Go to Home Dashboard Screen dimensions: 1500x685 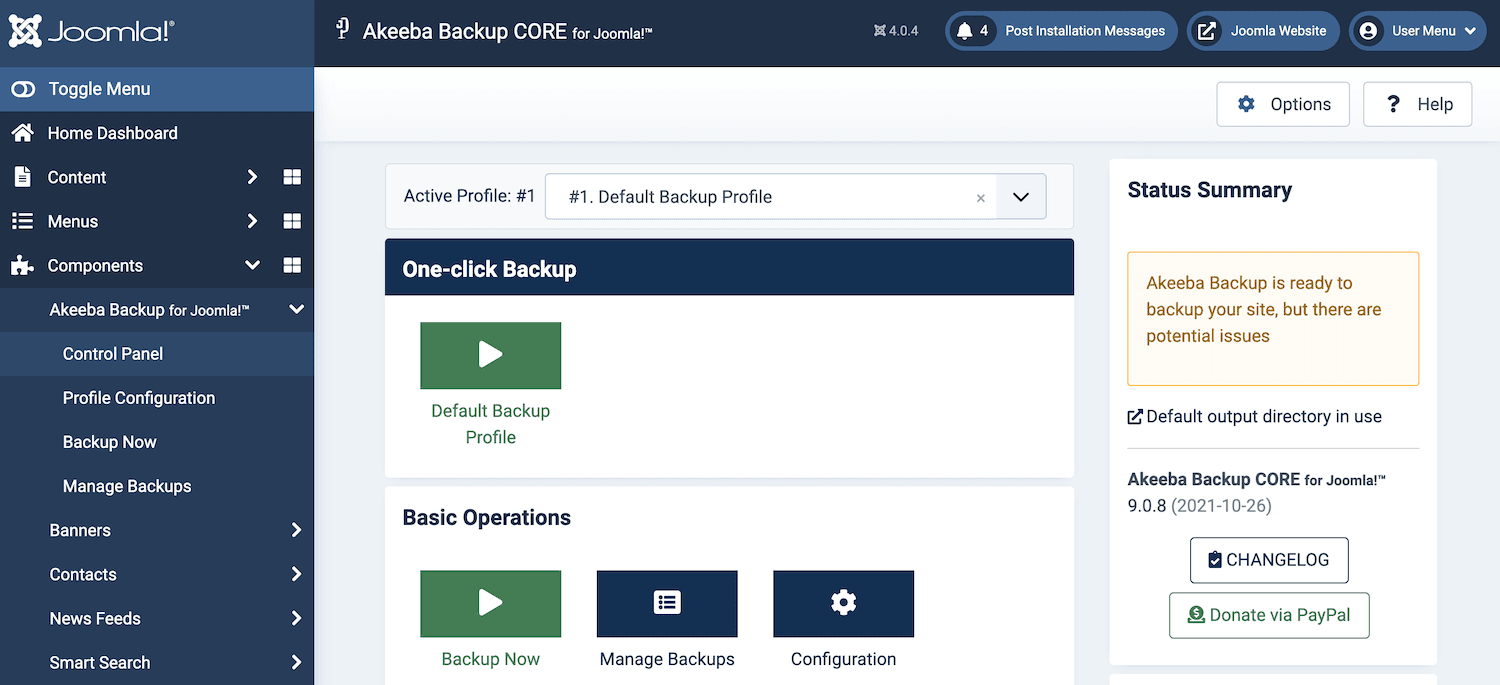[x=112, y=133]
